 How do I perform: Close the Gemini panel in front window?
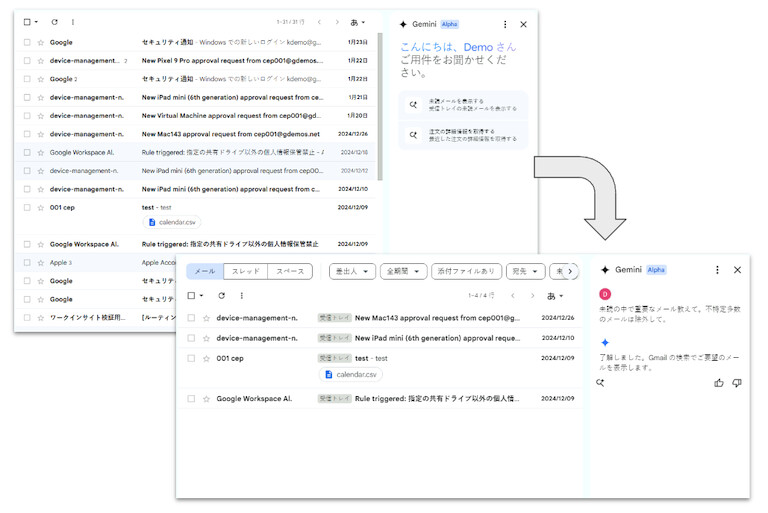(737, 270)
